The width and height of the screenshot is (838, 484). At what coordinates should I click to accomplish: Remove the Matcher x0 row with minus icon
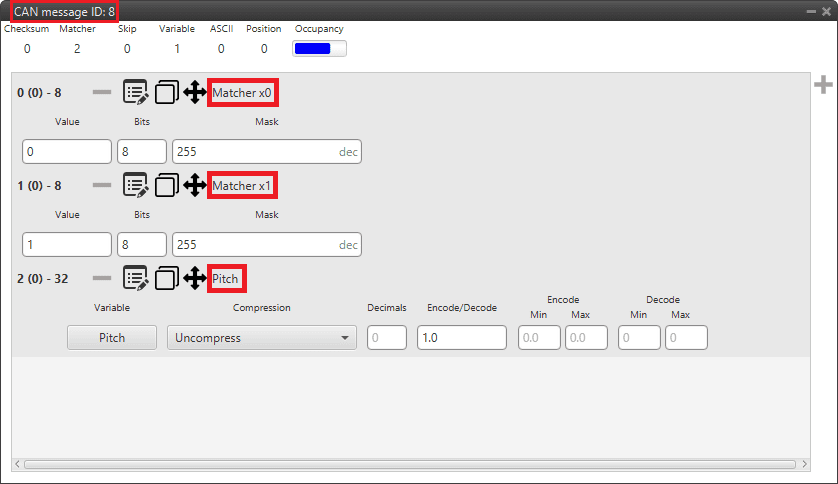(x=102, y=93)
